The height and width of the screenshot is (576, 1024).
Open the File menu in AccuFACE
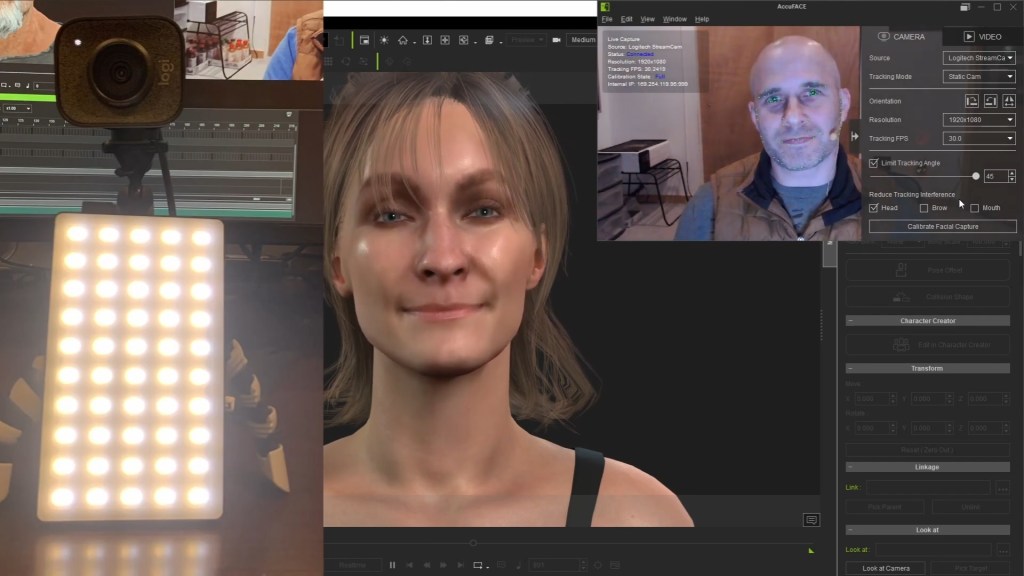point(607,19)
